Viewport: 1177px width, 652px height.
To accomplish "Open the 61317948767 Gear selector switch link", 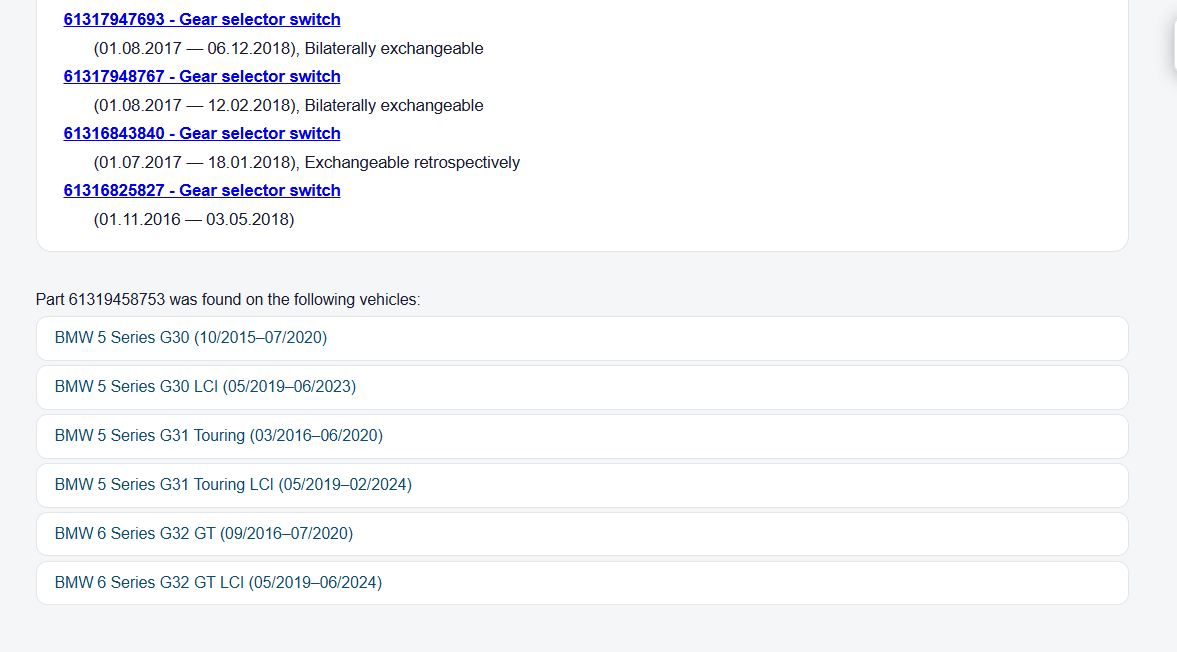I will coord(202,77).
